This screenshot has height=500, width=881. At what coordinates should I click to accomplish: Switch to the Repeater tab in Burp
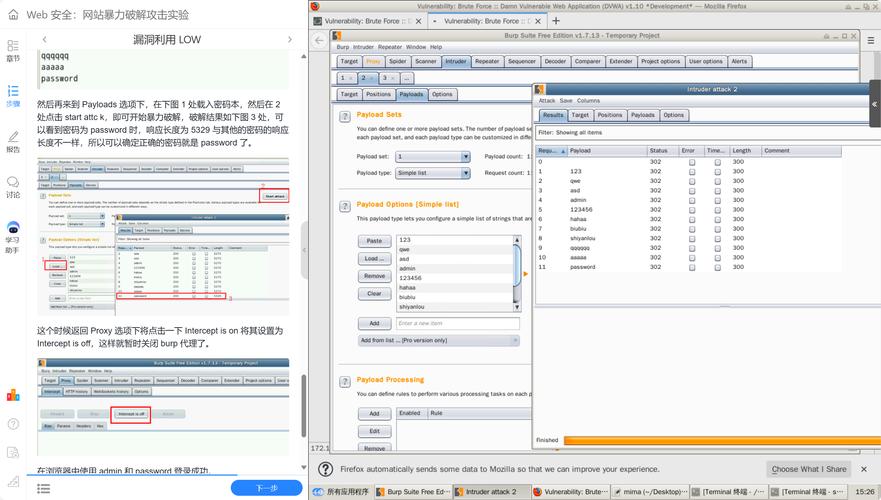487,61
